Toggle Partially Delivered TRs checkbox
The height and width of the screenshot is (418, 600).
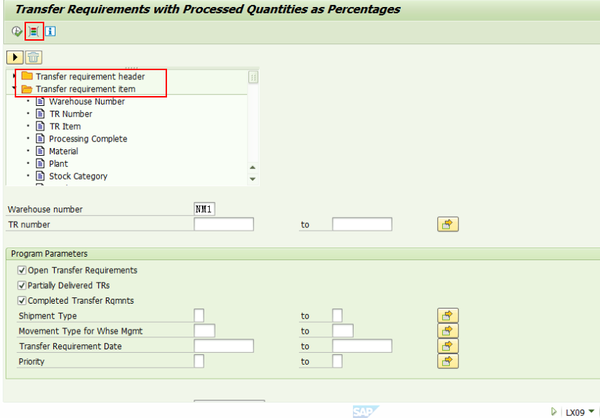(22, 286)
